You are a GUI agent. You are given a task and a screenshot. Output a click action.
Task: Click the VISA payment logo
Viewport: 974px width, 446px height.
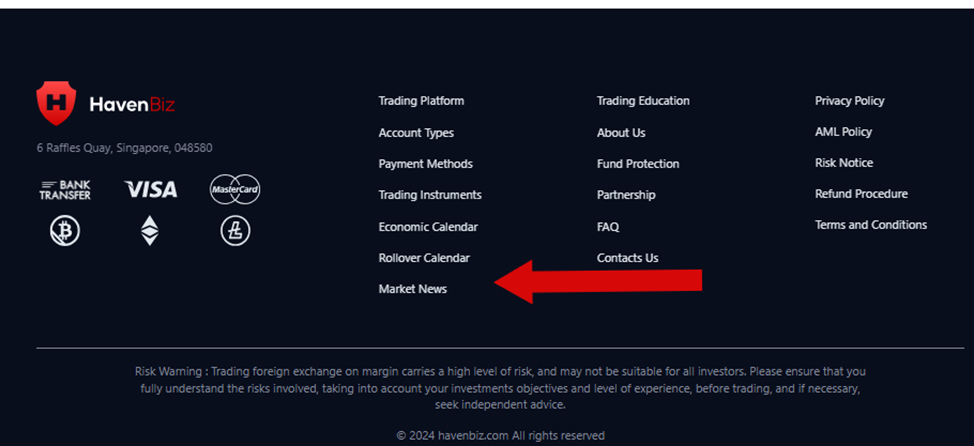coord(150,189)
